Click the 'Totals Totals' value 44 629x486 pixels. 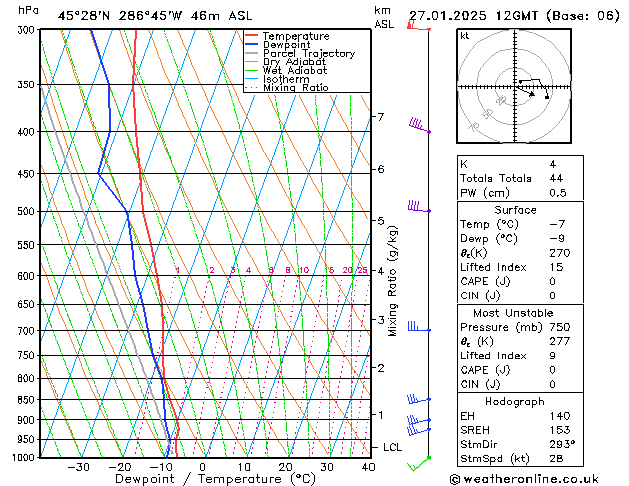coord(556,178)
